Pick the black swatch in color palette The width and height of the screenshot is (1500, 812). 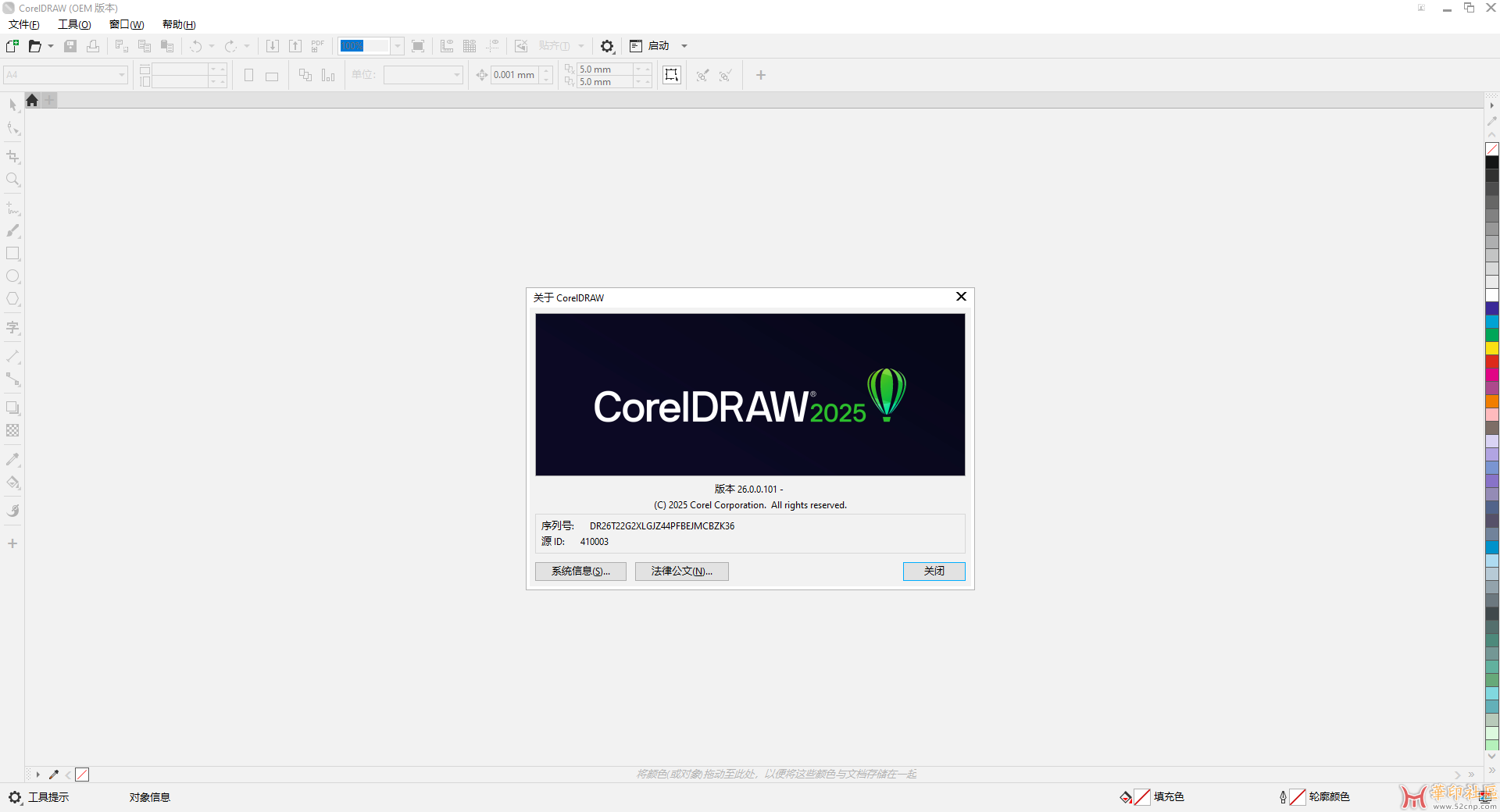coord(1492,162)
